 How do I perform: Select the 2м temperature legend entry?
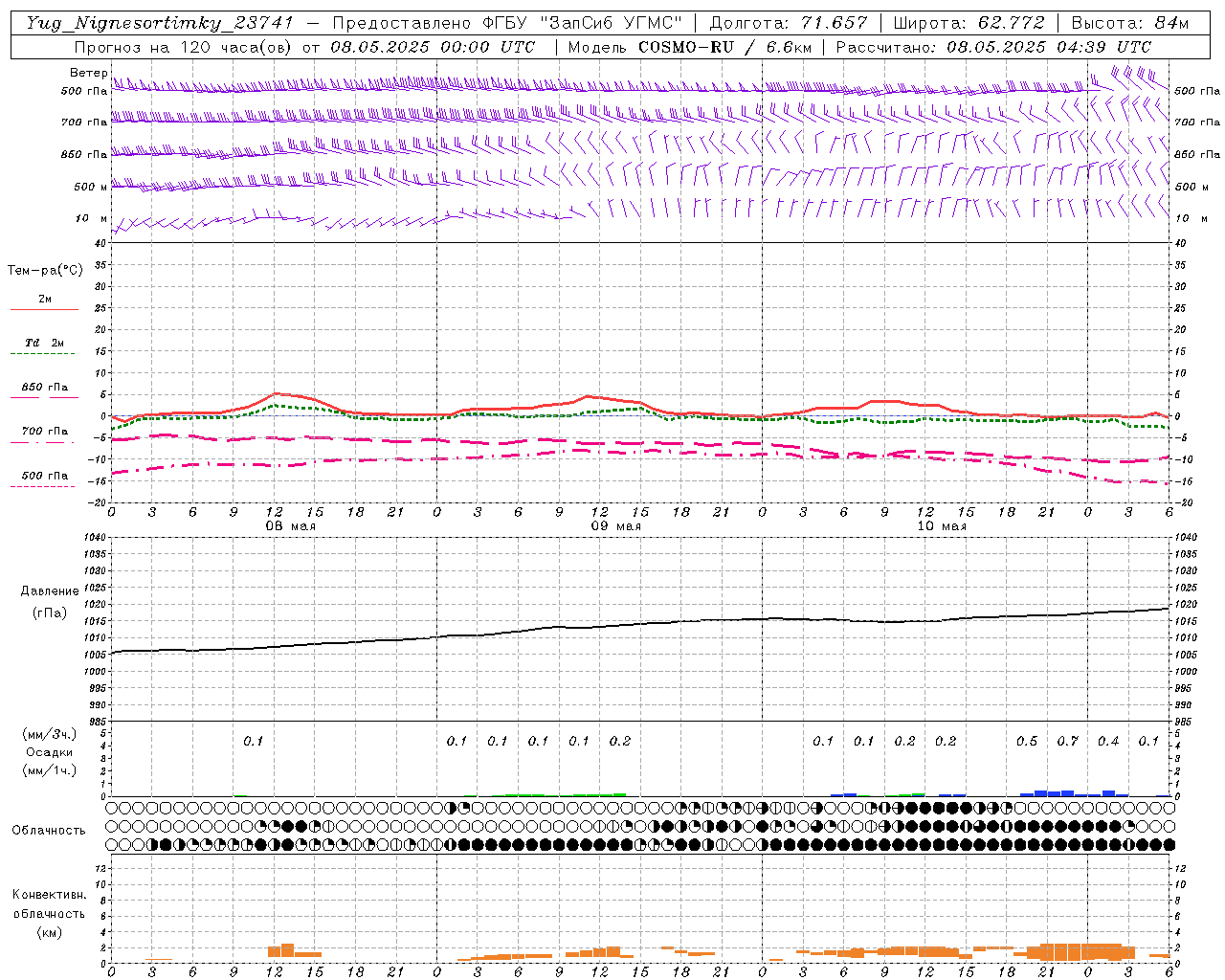45,300
